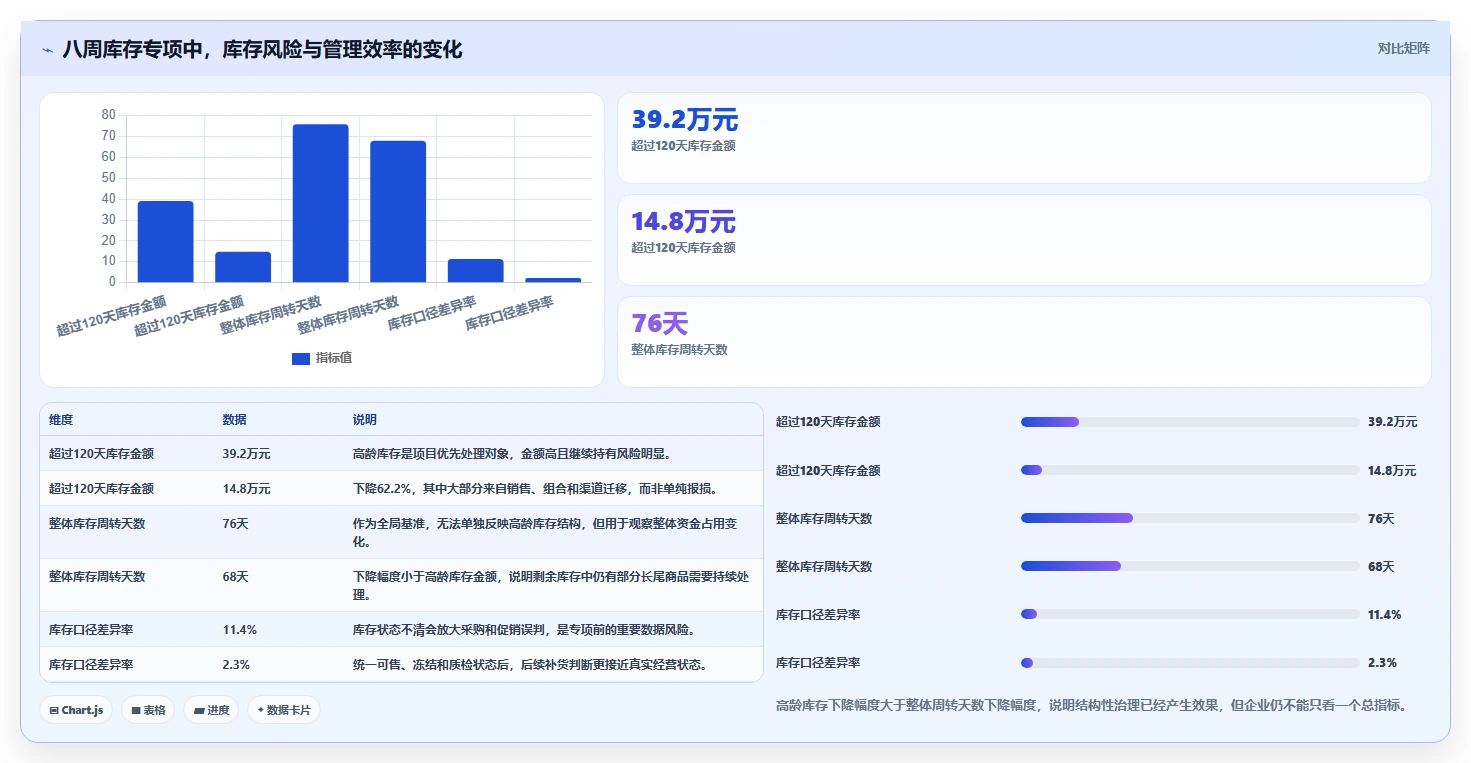1471x763 pixels.
Task: Click the 说明 column header
Action: pyautogui.click(x=365, y=420)
